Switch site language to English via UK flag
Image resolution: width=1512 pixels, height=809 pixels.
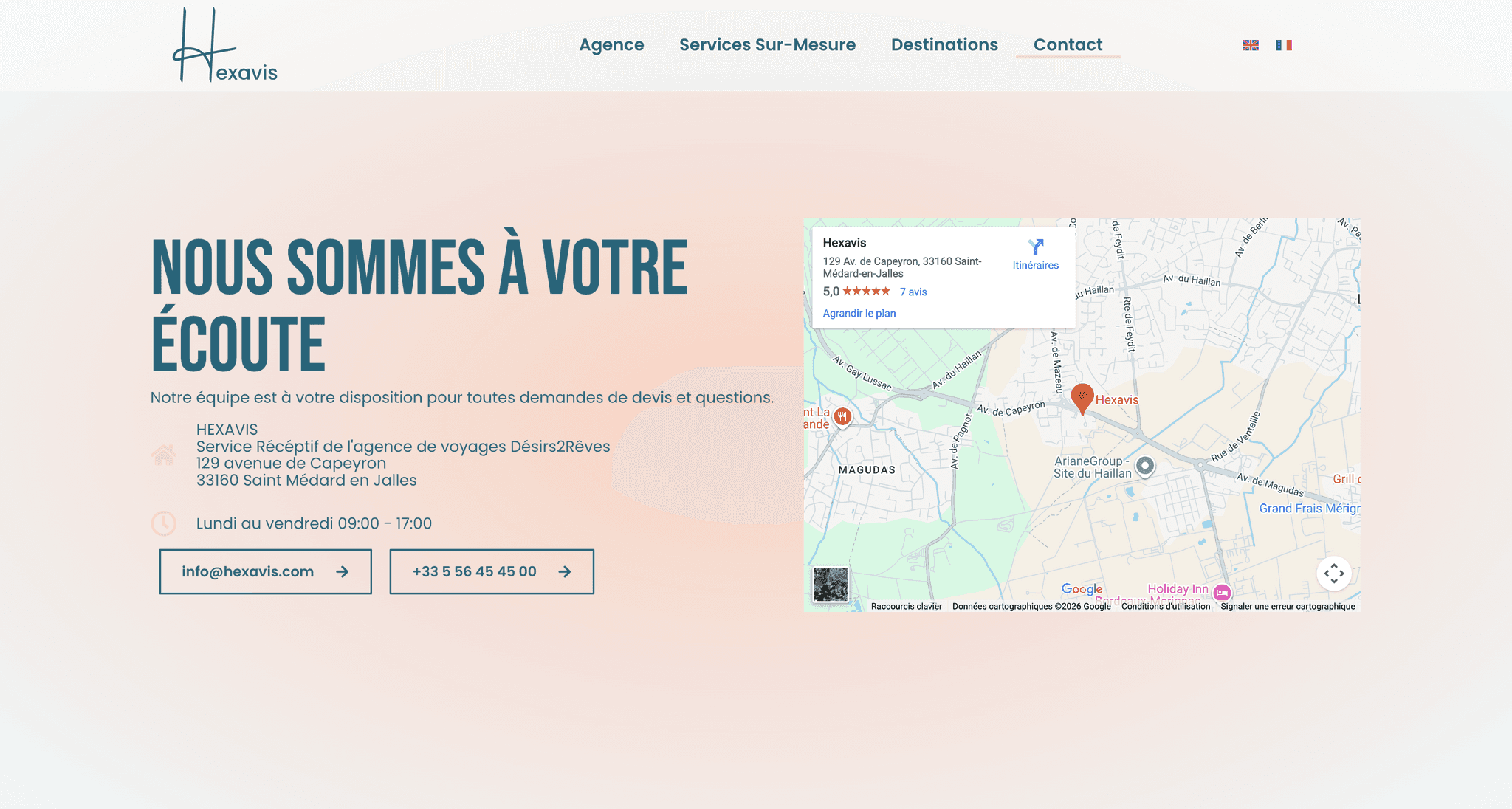click(x=1250, y=45)
